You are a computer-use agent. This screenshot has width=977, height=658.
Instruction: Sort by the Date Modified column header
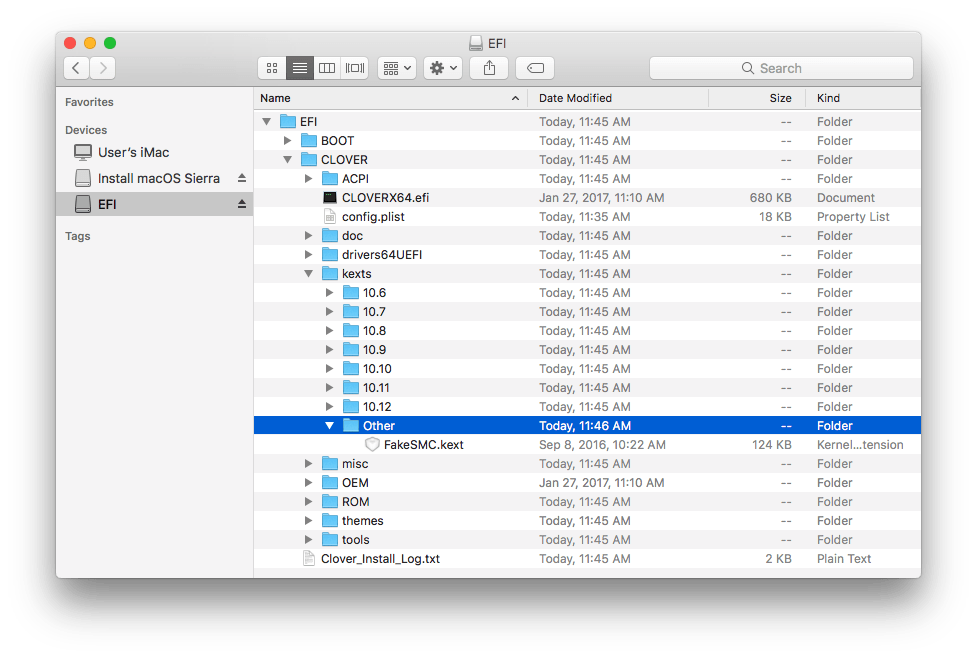coord(618,98)
